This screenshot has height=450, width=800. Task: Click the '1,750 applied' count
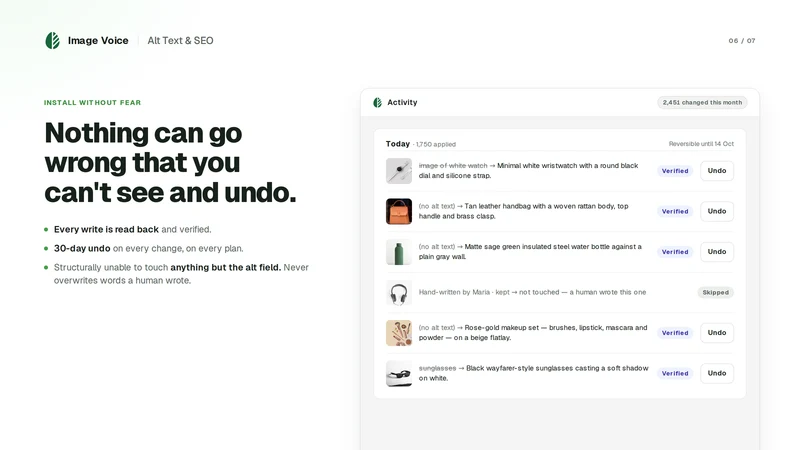(436, 144)
